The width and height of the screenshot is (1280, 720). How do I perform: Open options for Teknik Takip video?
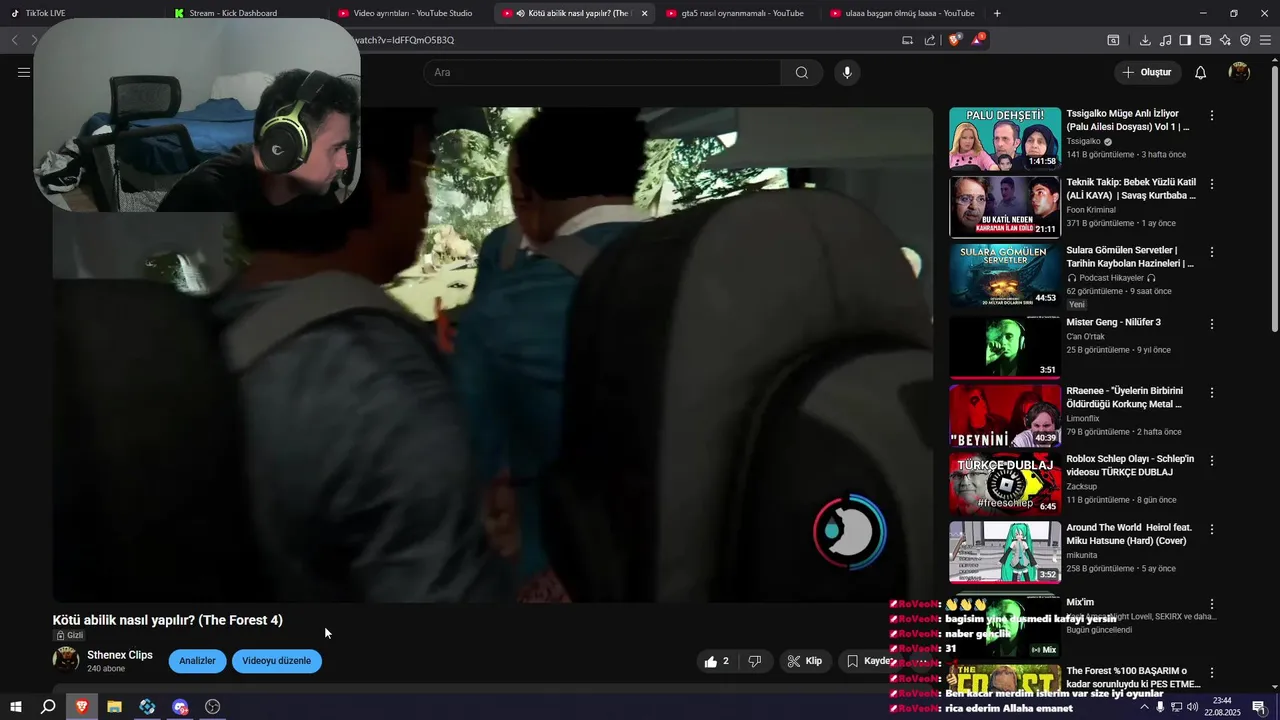pos(1211,184)
